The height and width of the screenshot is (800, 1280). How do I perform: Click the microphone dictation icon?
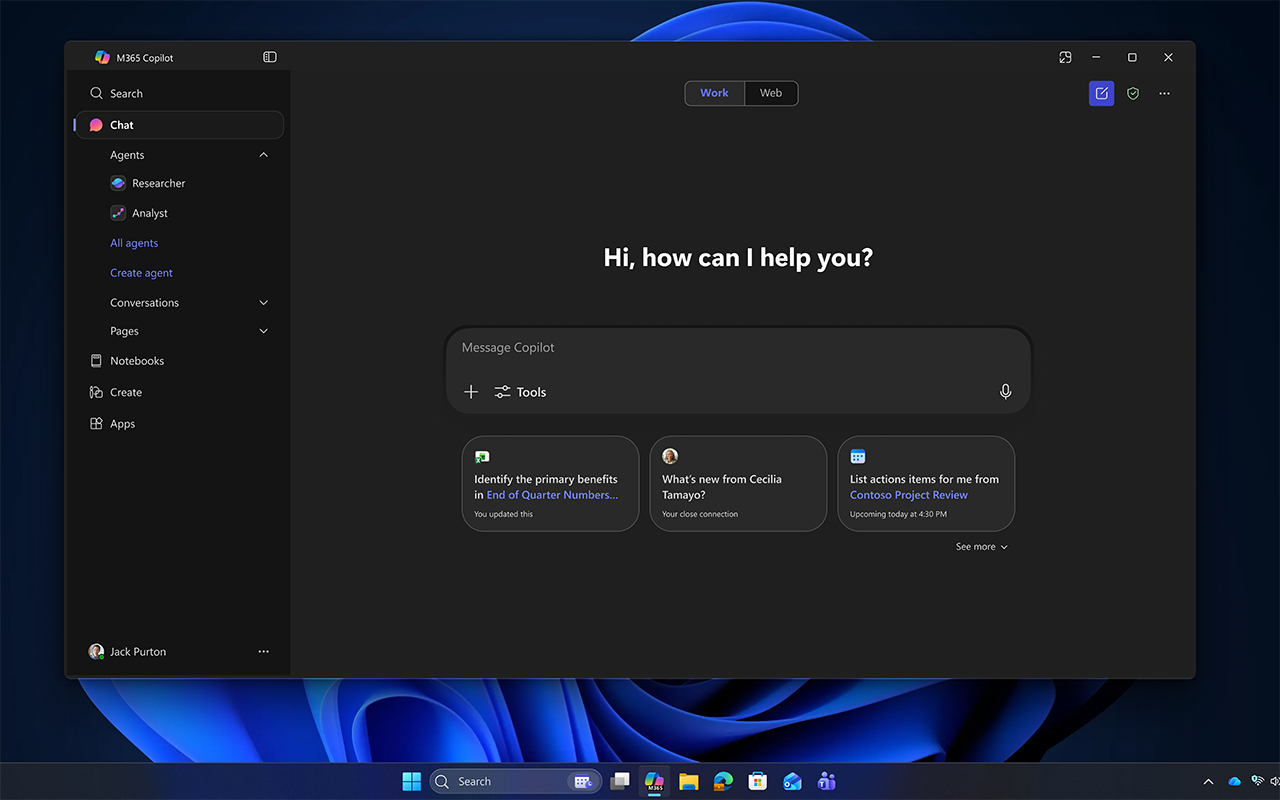point(1006,392)
